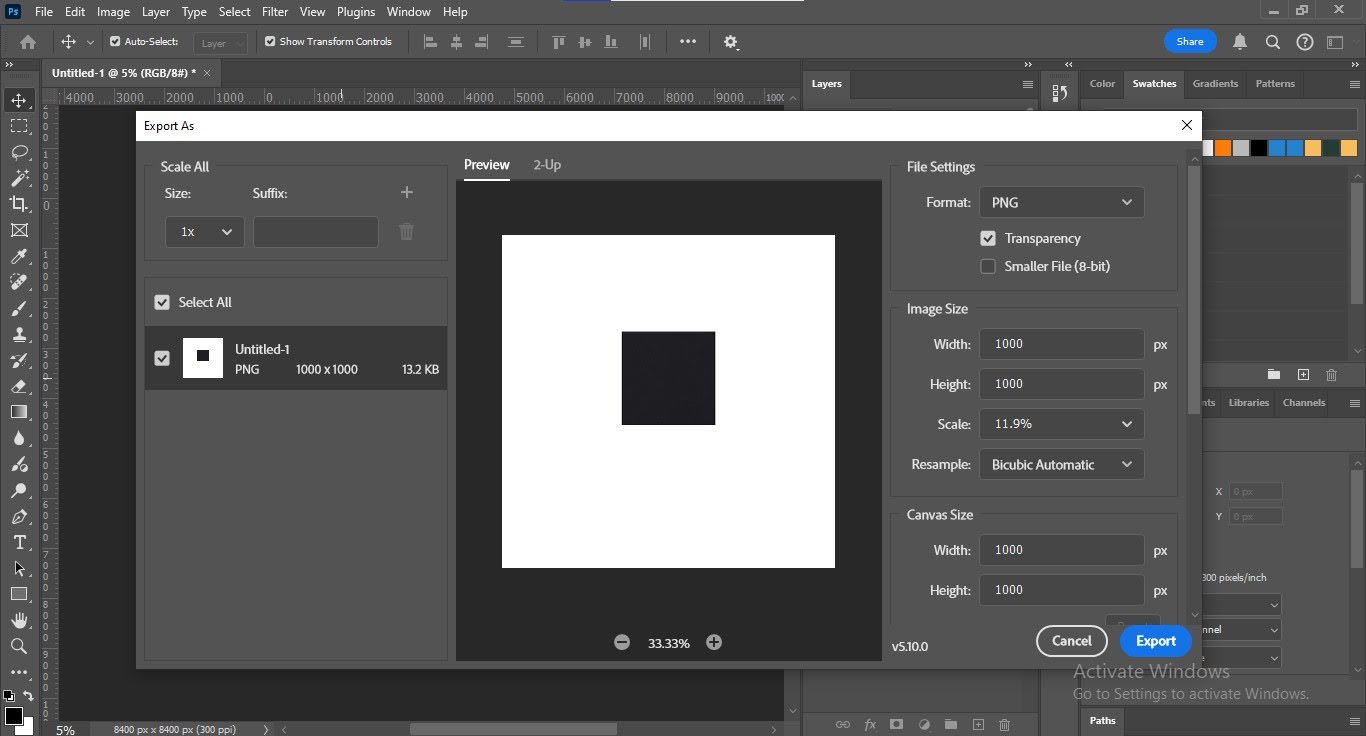Switch to the 2-Up tab
This screenshot has height=736, width=1366.
click(547, 165)
